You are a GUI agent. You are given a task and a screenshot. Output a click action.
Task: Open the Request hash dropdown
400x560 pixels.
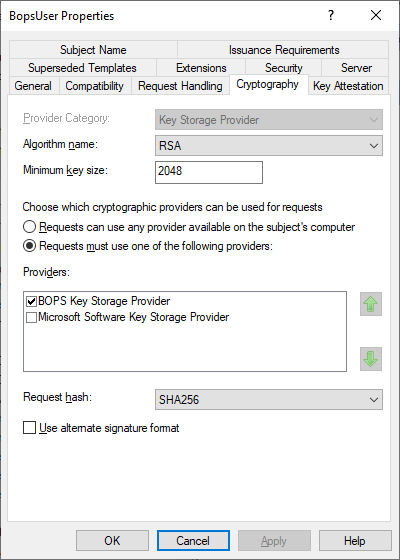click(x=269, y=399)
